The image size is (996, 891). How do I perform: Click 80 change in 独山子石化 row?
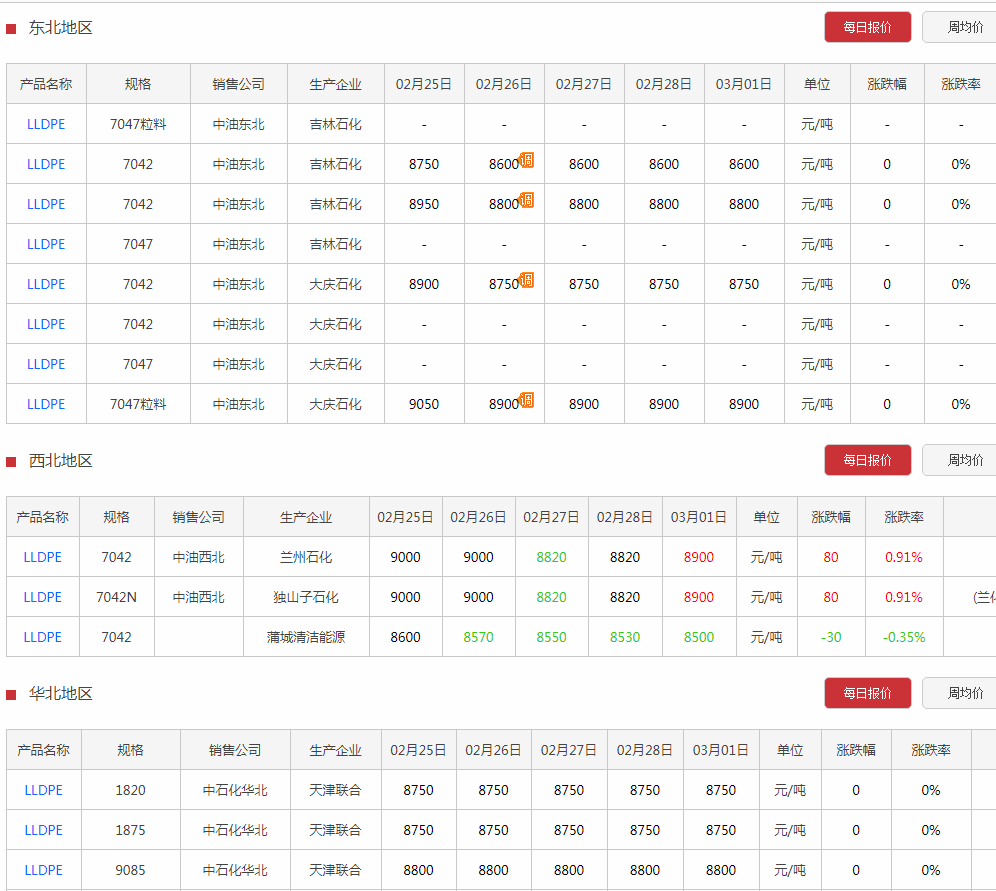831,598
